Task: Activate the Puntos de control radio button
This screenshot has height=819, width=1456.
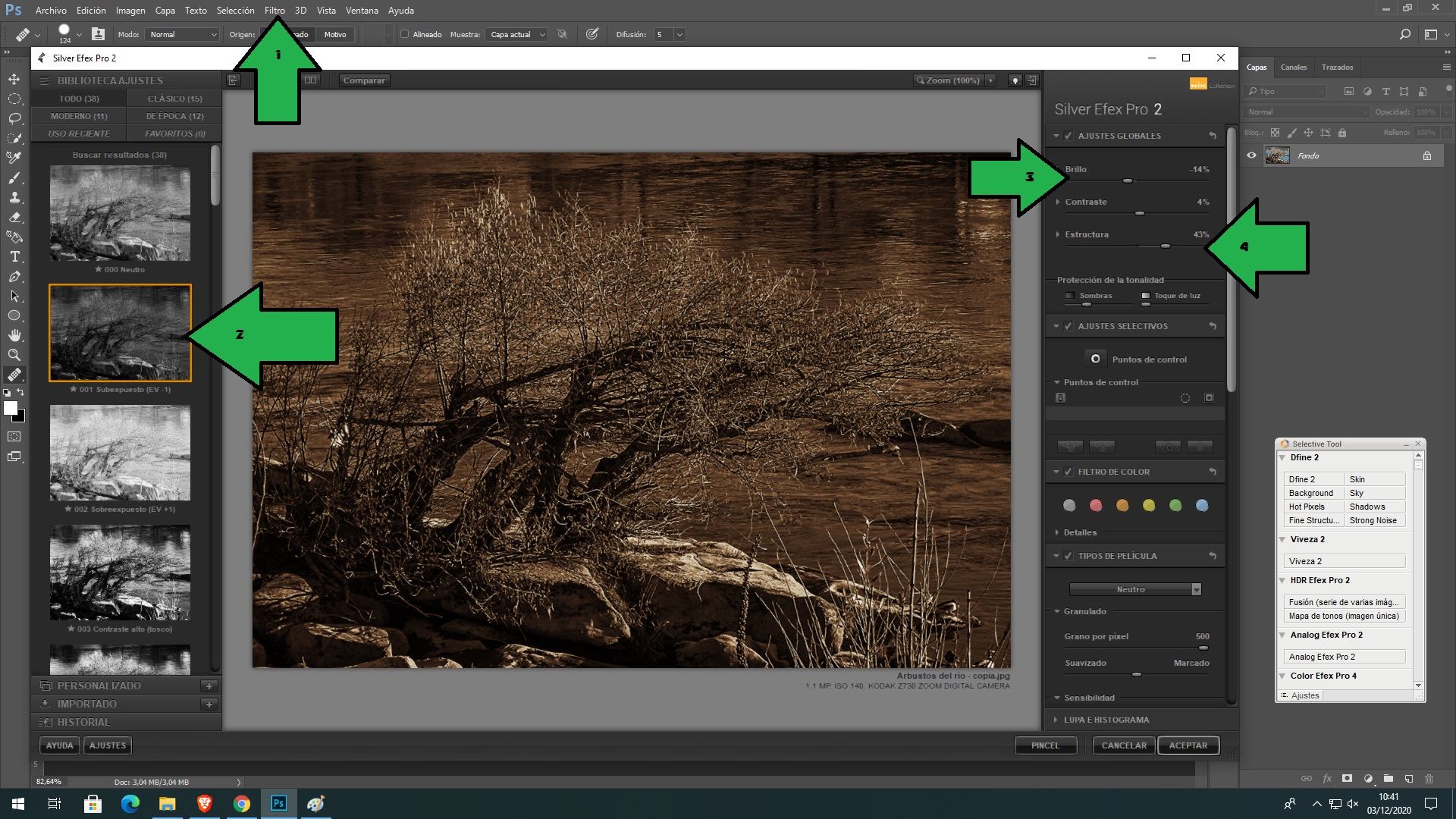Action: click(x=1095, y=359)
